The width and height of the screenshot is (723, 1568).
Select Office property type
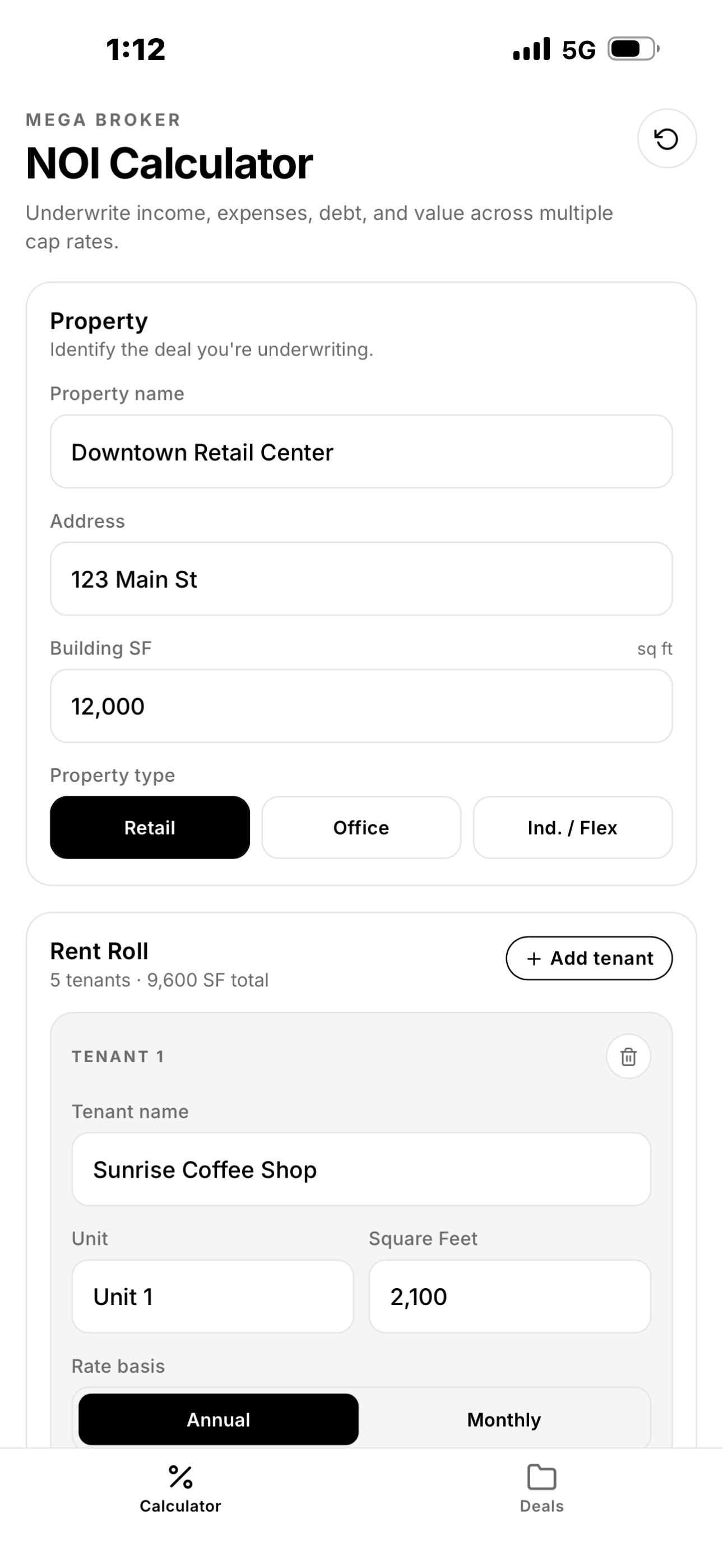tap(361, 827)
